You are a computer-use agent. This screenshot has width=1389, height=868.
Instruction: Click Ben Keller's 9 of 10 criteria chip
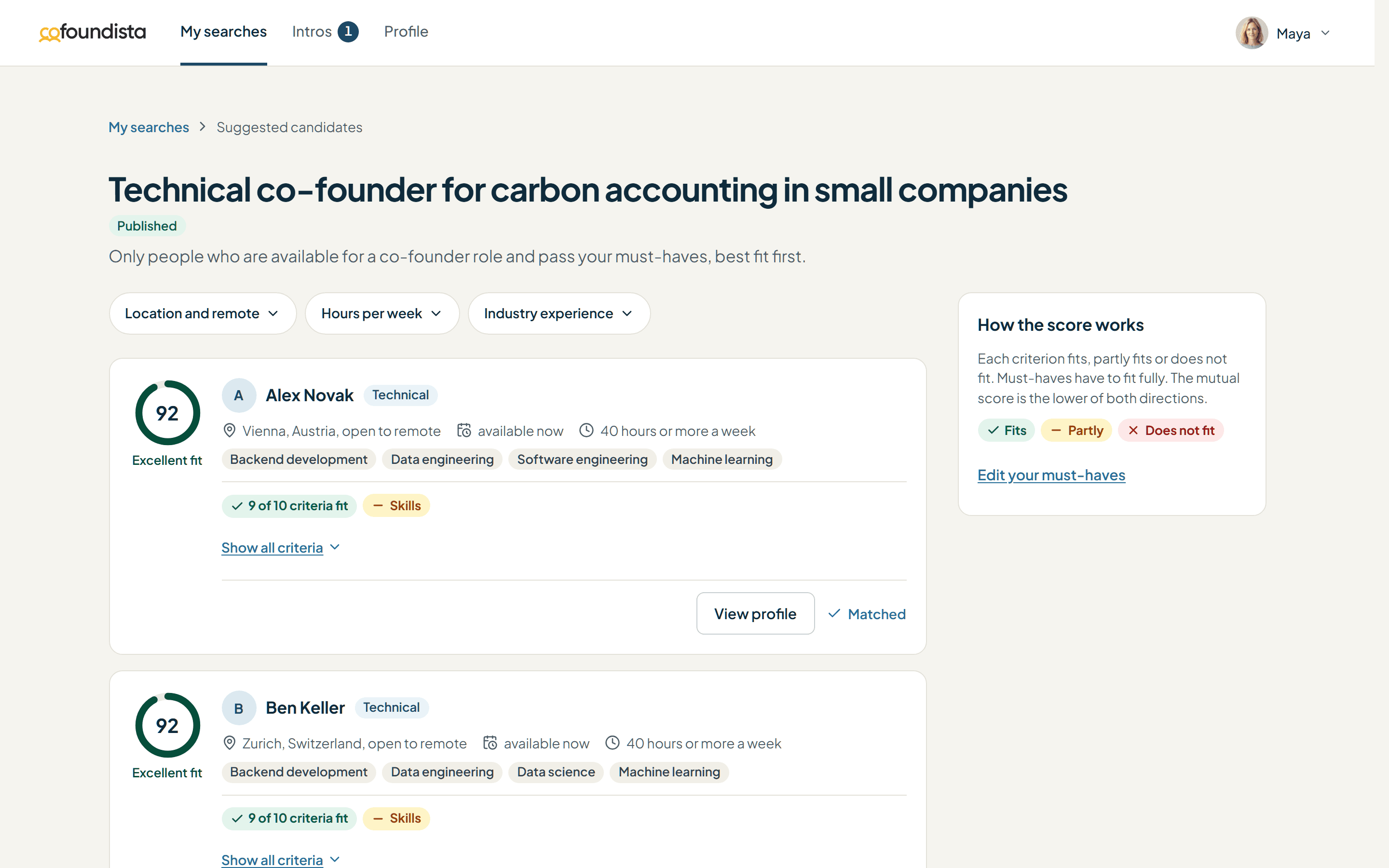click(289, 818)
